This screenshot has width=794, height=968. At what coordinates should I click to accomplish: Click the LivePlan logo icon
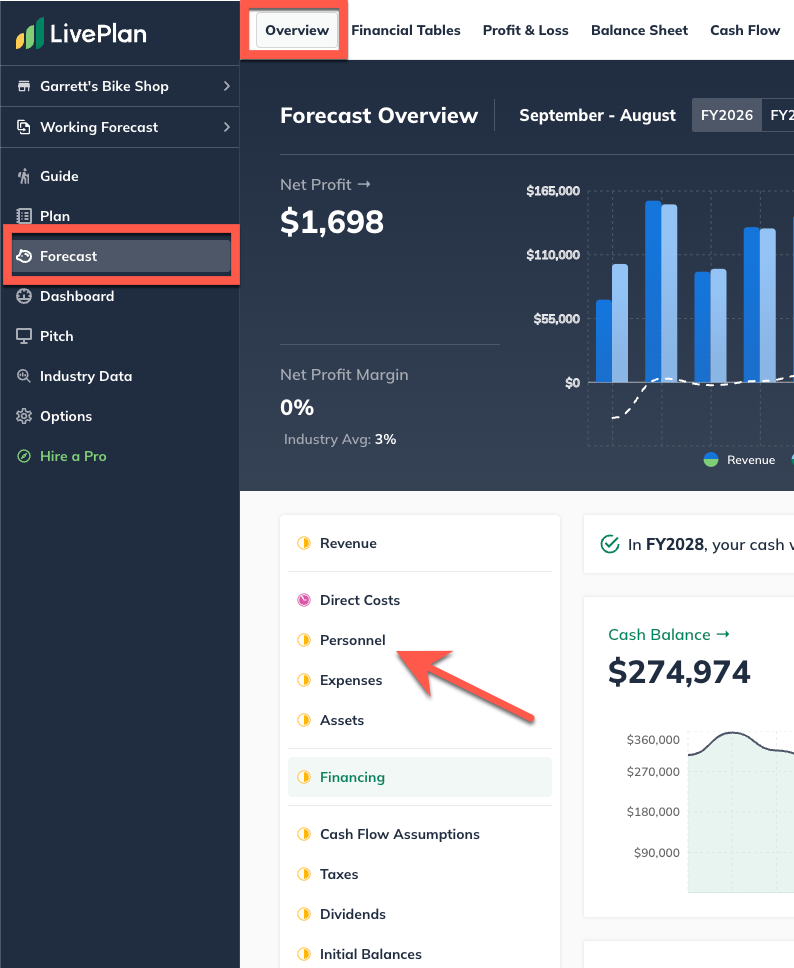pyautogui.click(x=30, y=34)
